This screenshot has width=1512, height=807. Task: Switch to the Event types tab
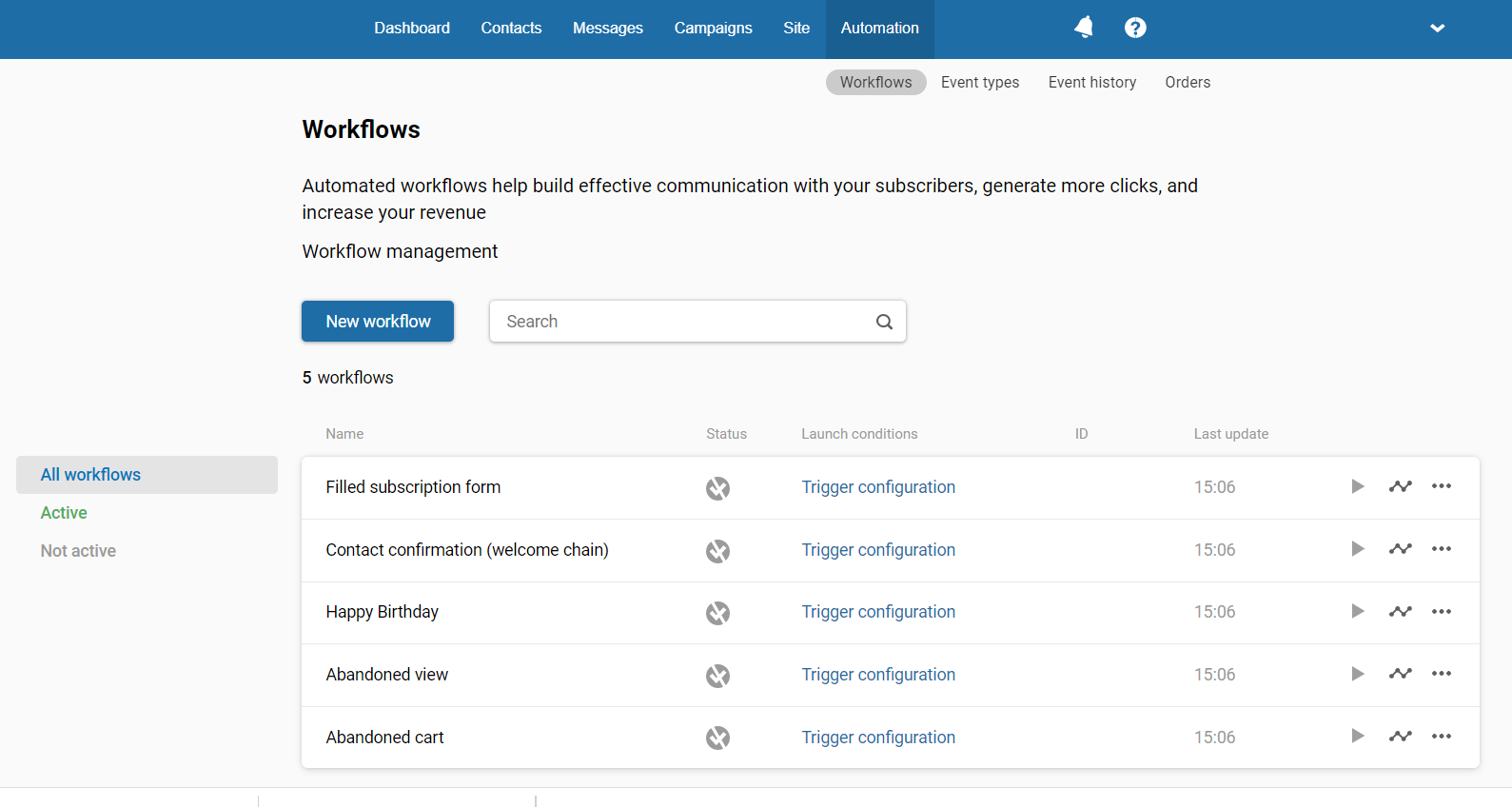pyautogui.click(x=980, y=82)
